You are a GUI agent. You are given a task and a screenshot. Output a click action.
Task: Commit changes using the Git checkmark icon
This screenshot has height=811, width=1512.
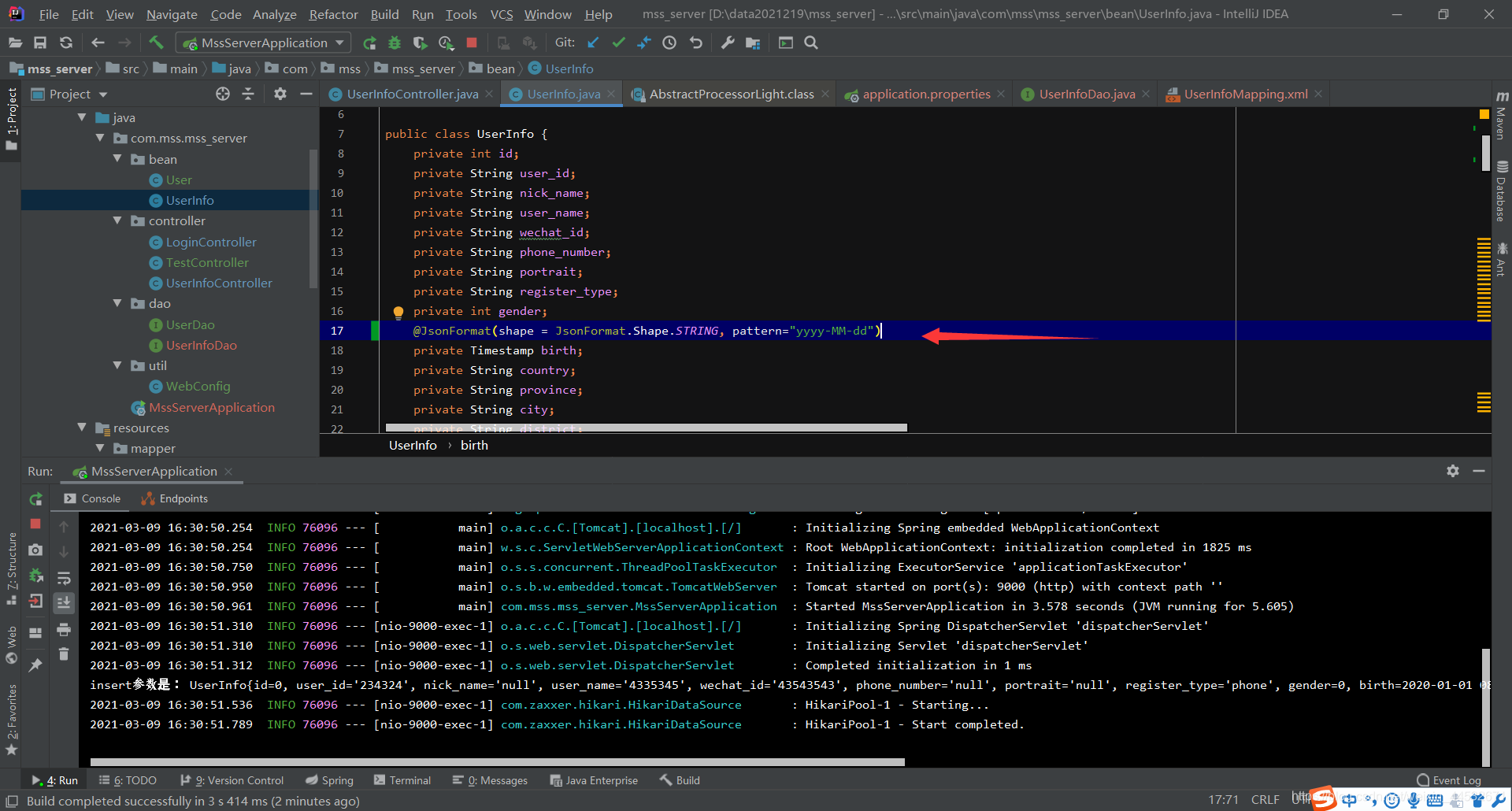pyautogui.click(x=619, y=43)
